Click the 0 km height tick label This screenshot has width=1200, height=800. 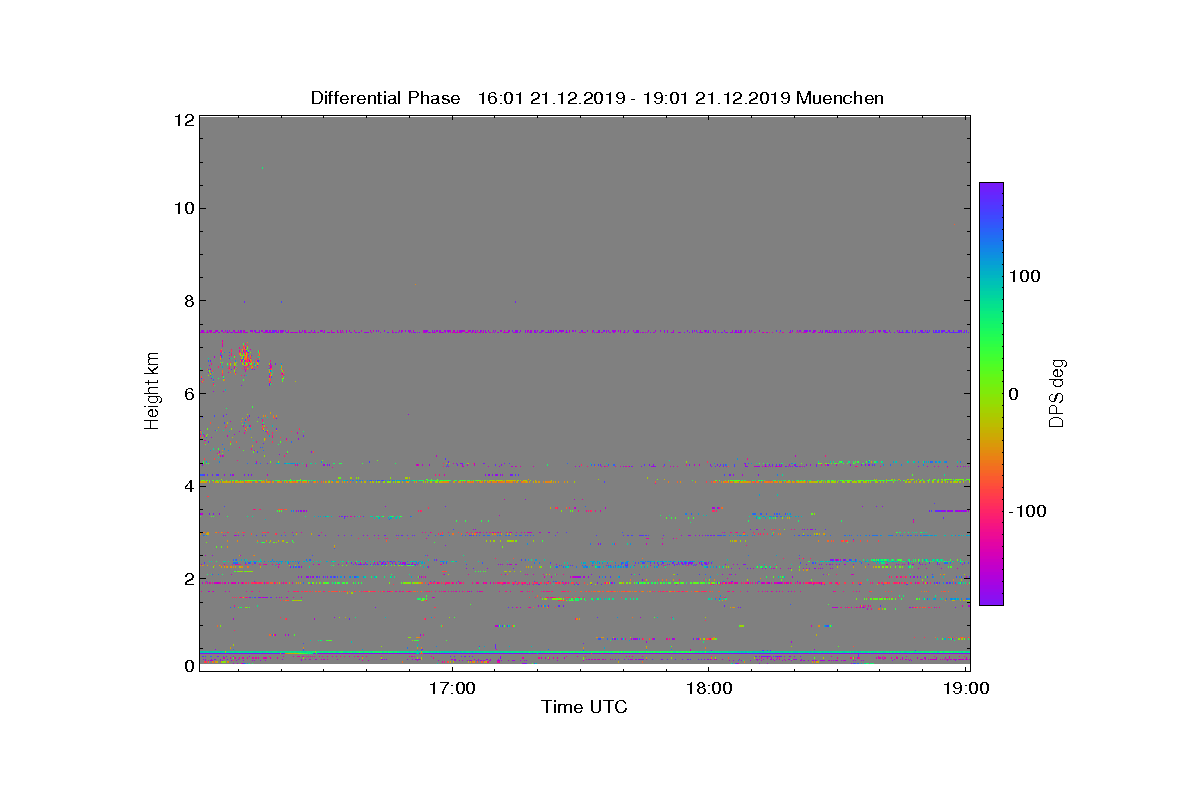coord(188,666)
